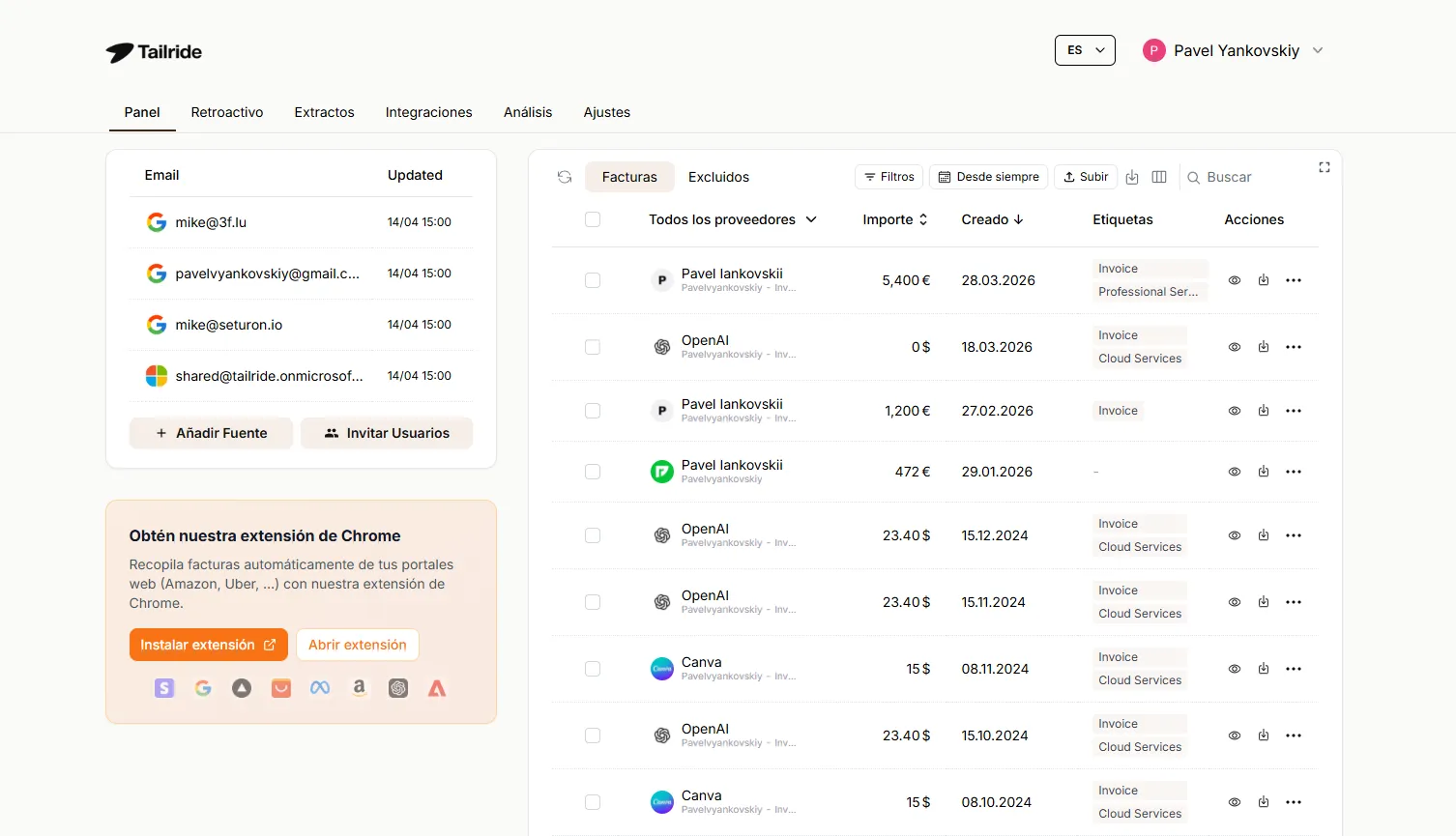The width and height of the screenshot is (1456, 836).
Task: Check the Canva 08.11.2024 invoice checkbox
Action: point(593,668)
